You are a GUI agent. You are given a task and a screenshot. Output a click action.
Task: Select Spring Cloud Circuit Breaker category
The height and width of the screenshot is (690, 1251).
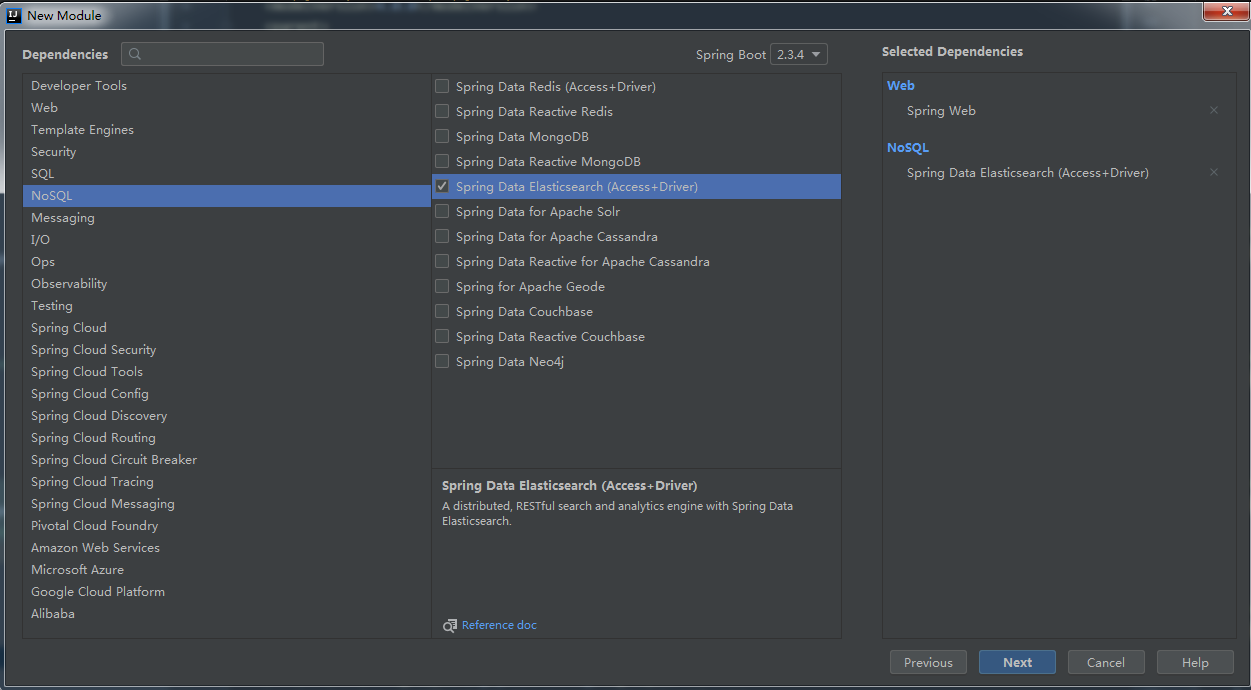pyautogui.click(x=226, y=460)
